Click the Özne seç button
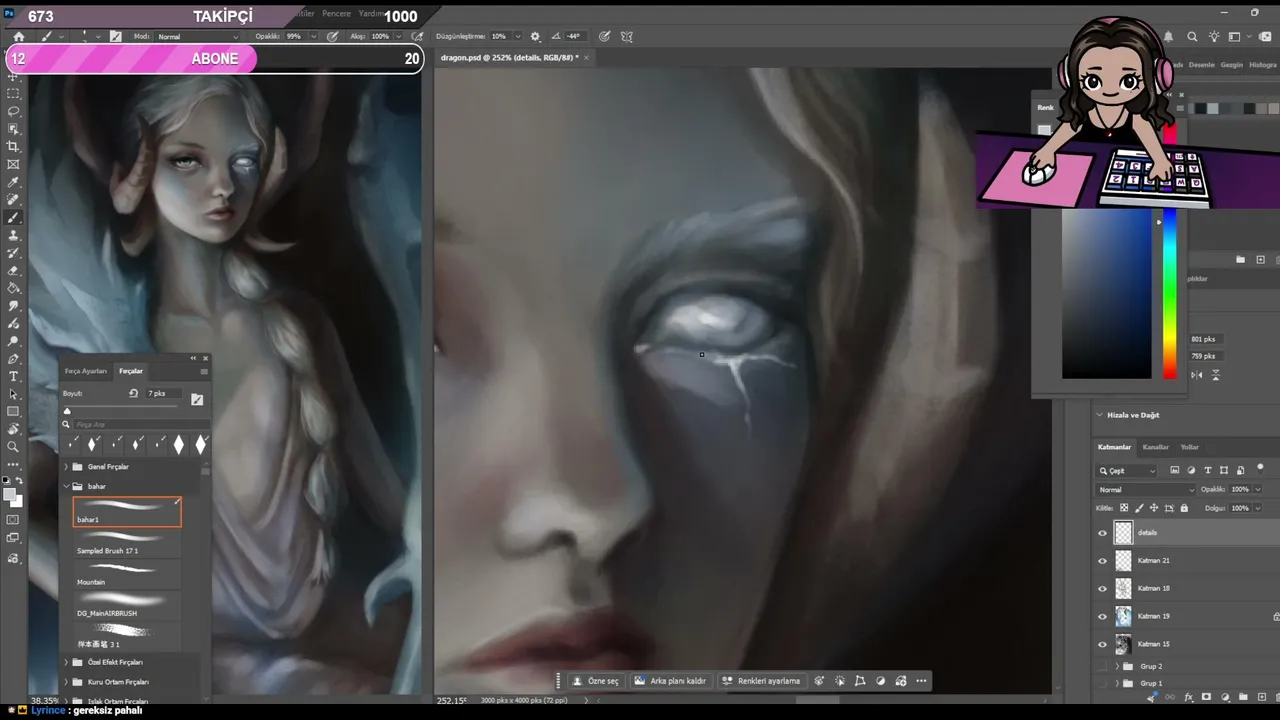 pyautogui.click(x=595, y=681)
